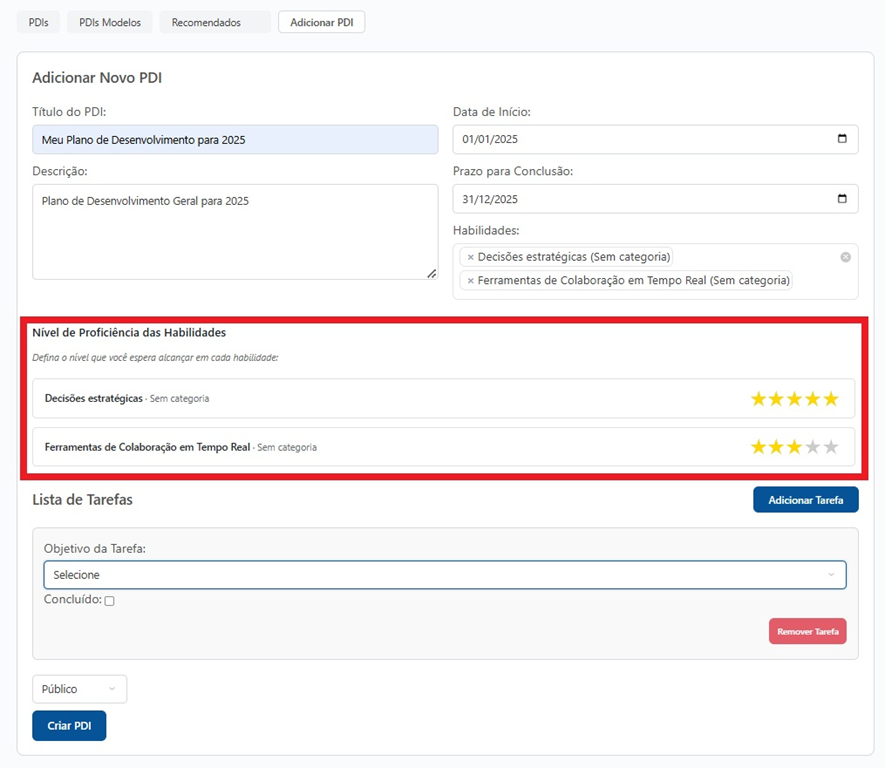Remove Decisões estratégicas skill tag

click(x=470, y=257)
